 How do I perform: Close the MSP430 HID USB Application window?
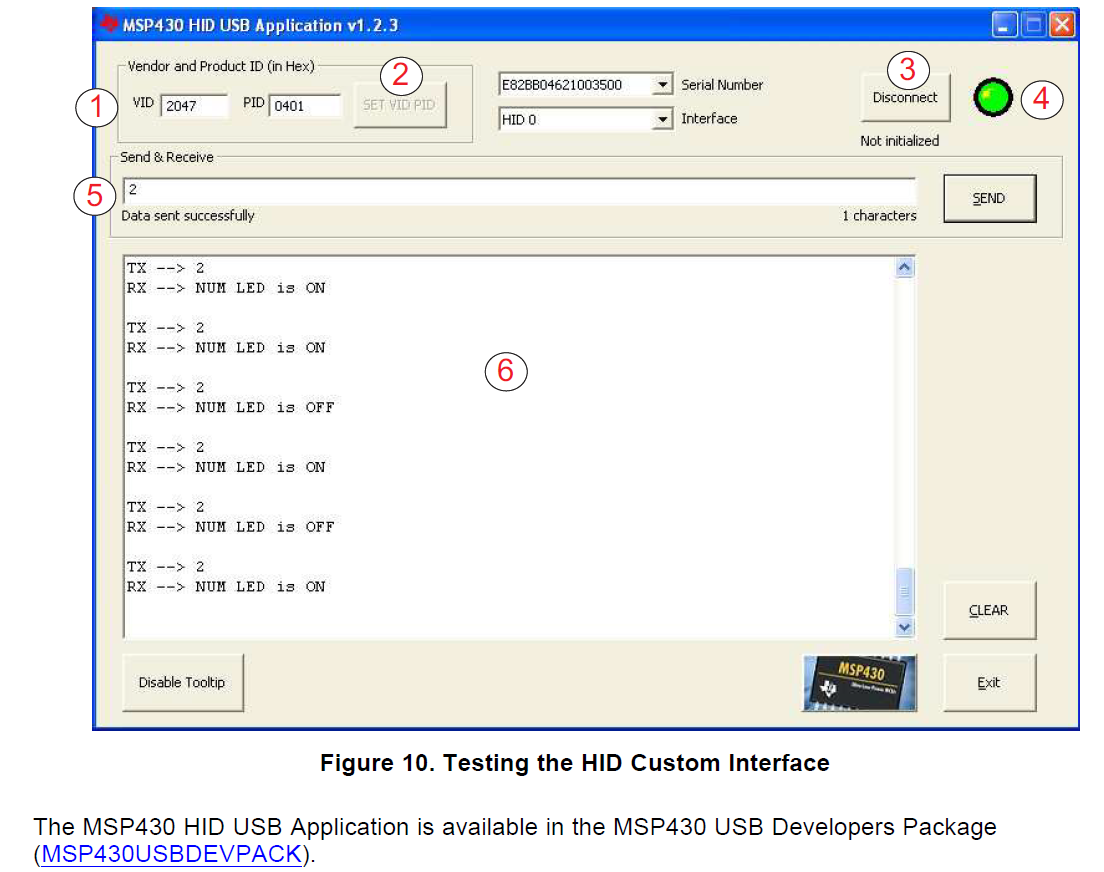click(1062, 25)
